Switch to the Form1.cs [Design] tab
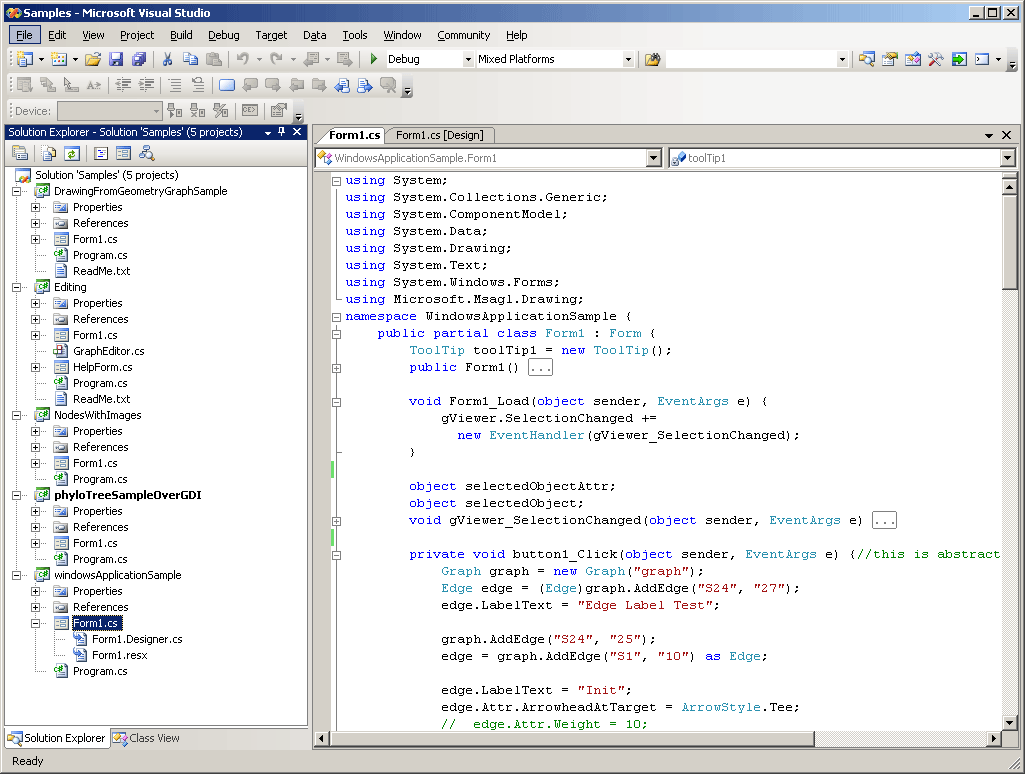This screenshot has height=774, width=1025. coord(439,135)
